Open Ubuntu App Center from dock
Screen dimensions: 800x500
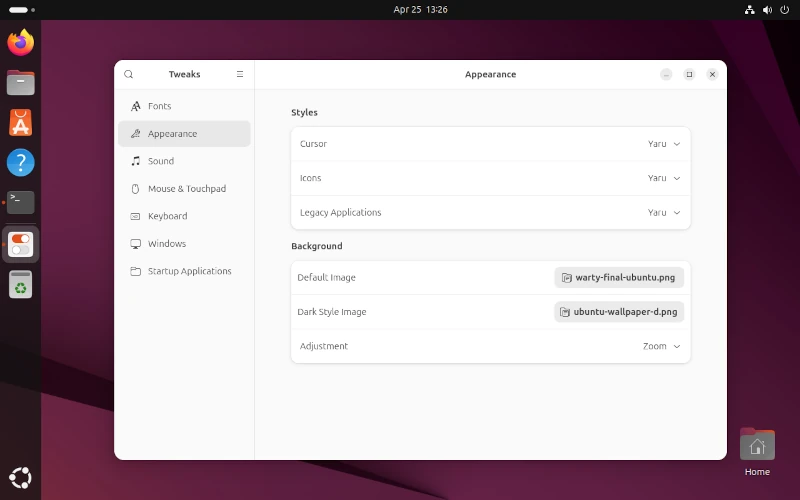20,122
